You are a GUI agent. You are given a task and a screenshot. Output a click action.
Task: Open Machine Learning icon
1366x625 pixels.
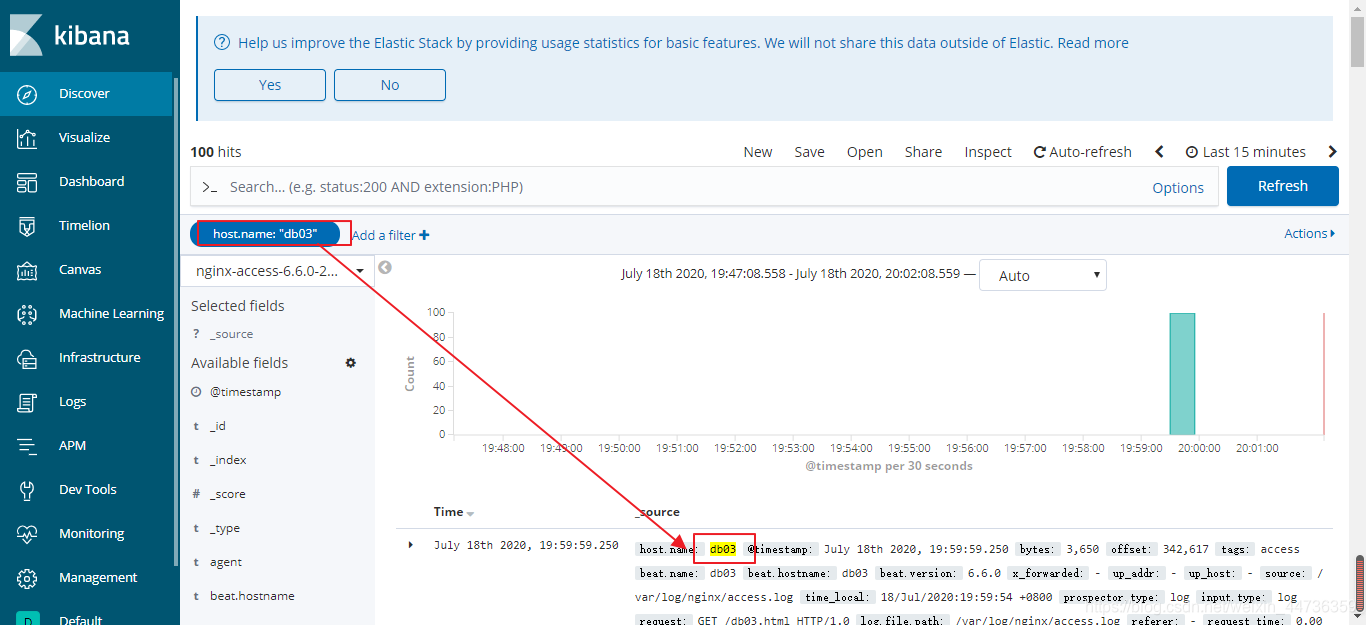28,314
